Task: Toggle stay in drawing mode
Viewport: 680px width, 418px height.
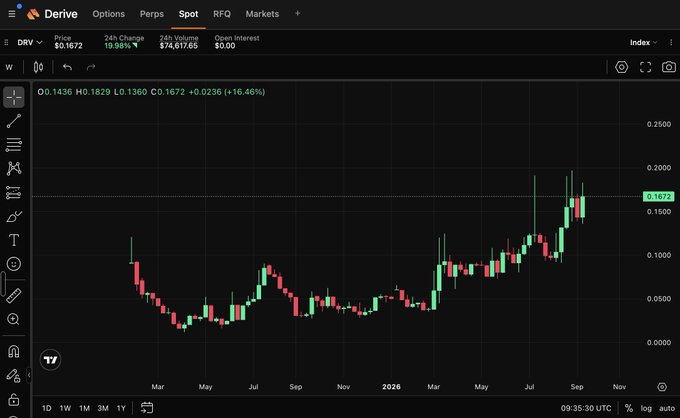Action: click(14, 376)
